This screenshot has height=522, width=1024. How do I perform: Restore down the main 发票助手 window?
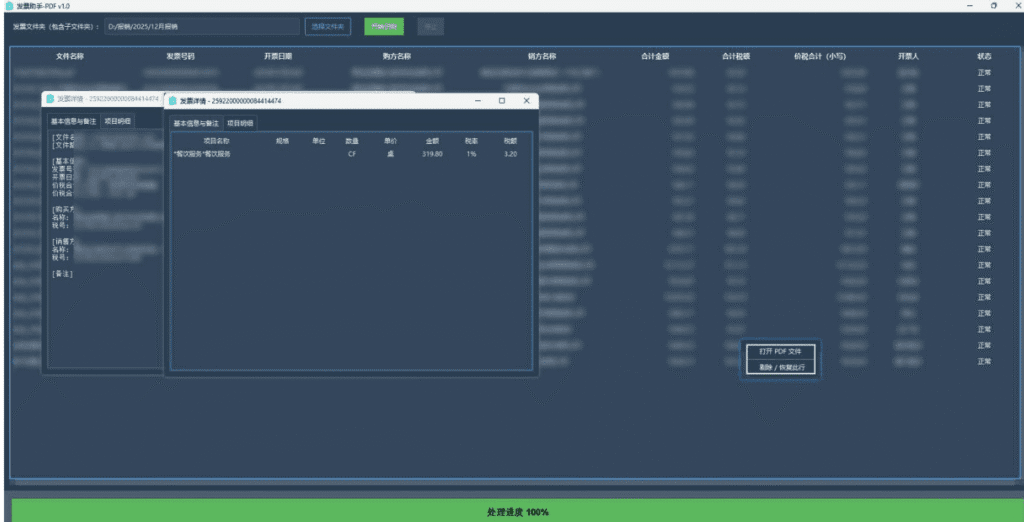click(x=993, y=6)
